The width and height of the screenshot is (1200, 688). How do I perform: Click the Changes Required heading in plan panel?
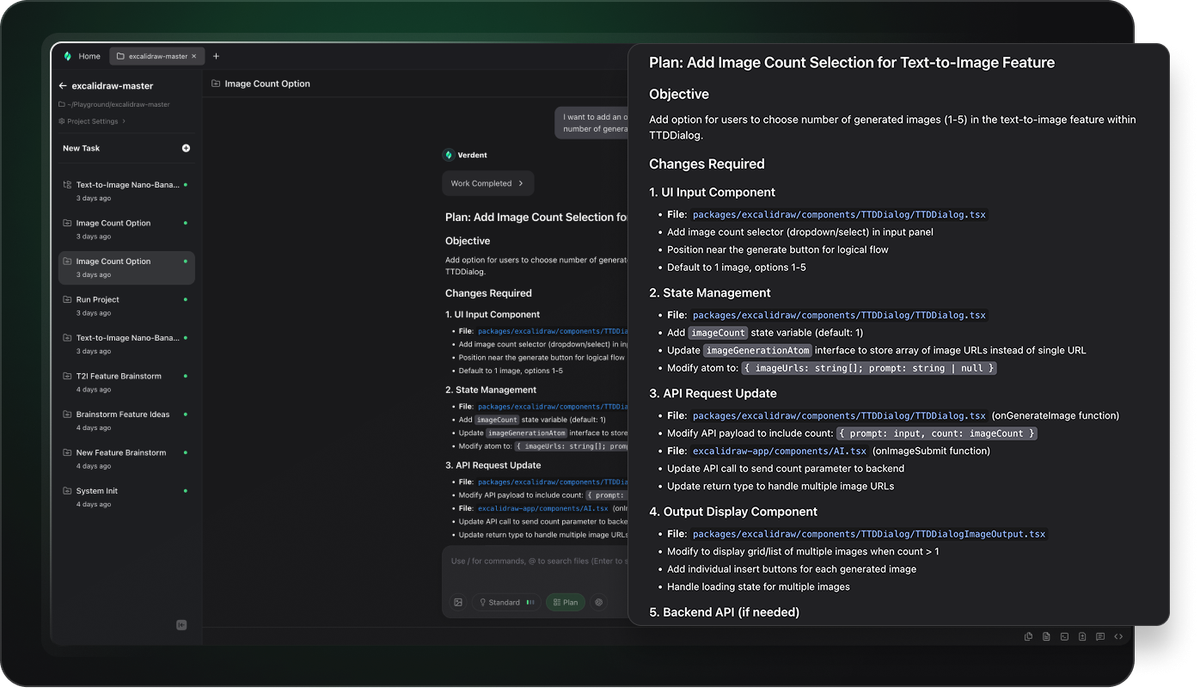707,164
